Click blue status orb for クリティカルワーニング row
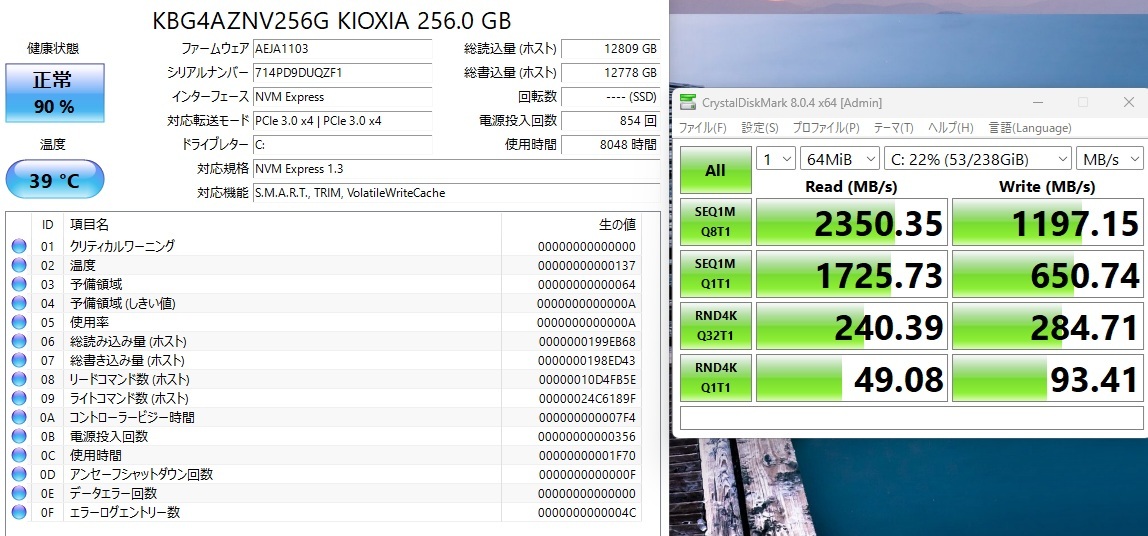1148x536 pixels. (x=19, y=246)
